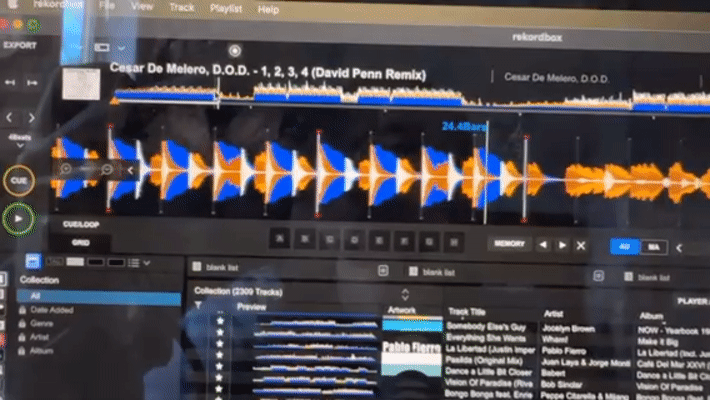Trigger hot cue pad D

click(x=355, y=241)
